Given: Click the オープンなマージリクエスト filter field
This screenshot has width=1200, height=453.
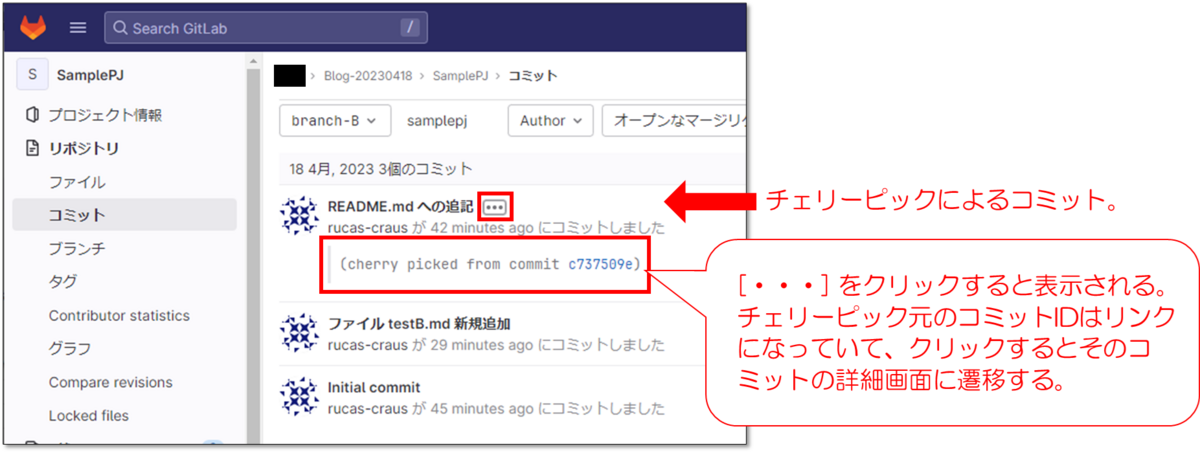Looking at the screenshot, I should 673,120.
